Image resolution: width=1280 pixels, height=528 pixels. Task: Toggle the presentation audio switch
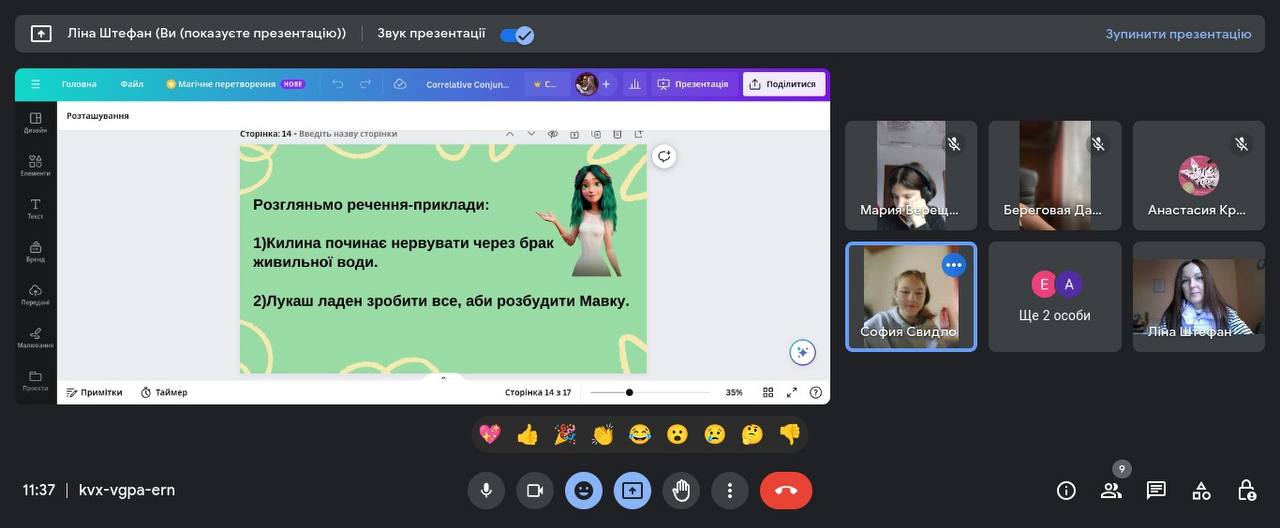pyautogui.click(x=517, y=34)
